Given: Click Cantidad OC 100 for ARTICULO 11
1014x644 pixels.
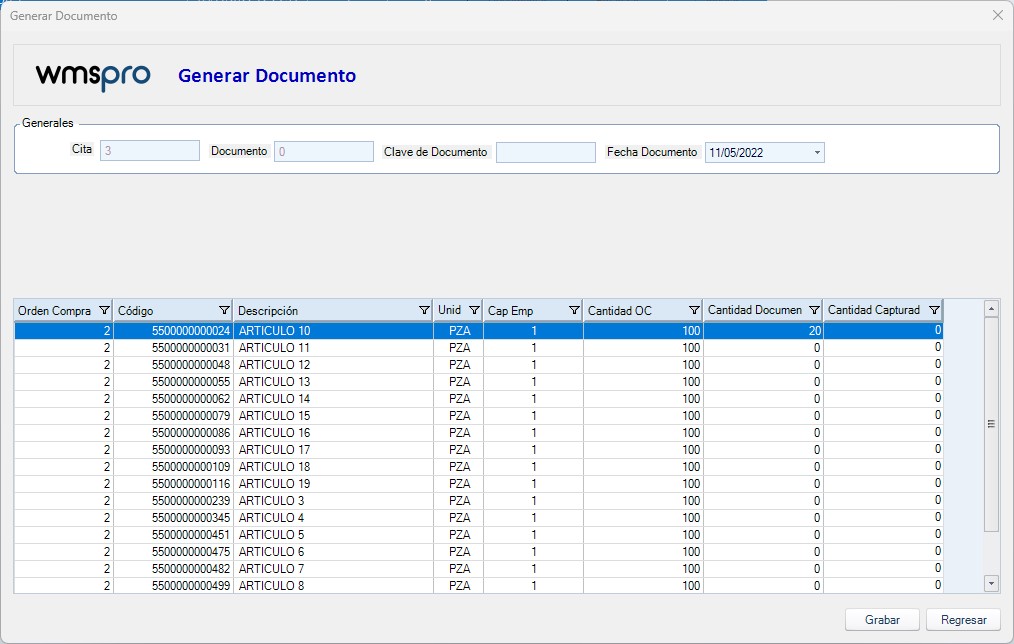Looking at the screenshot, I should [x=643, y=348].
